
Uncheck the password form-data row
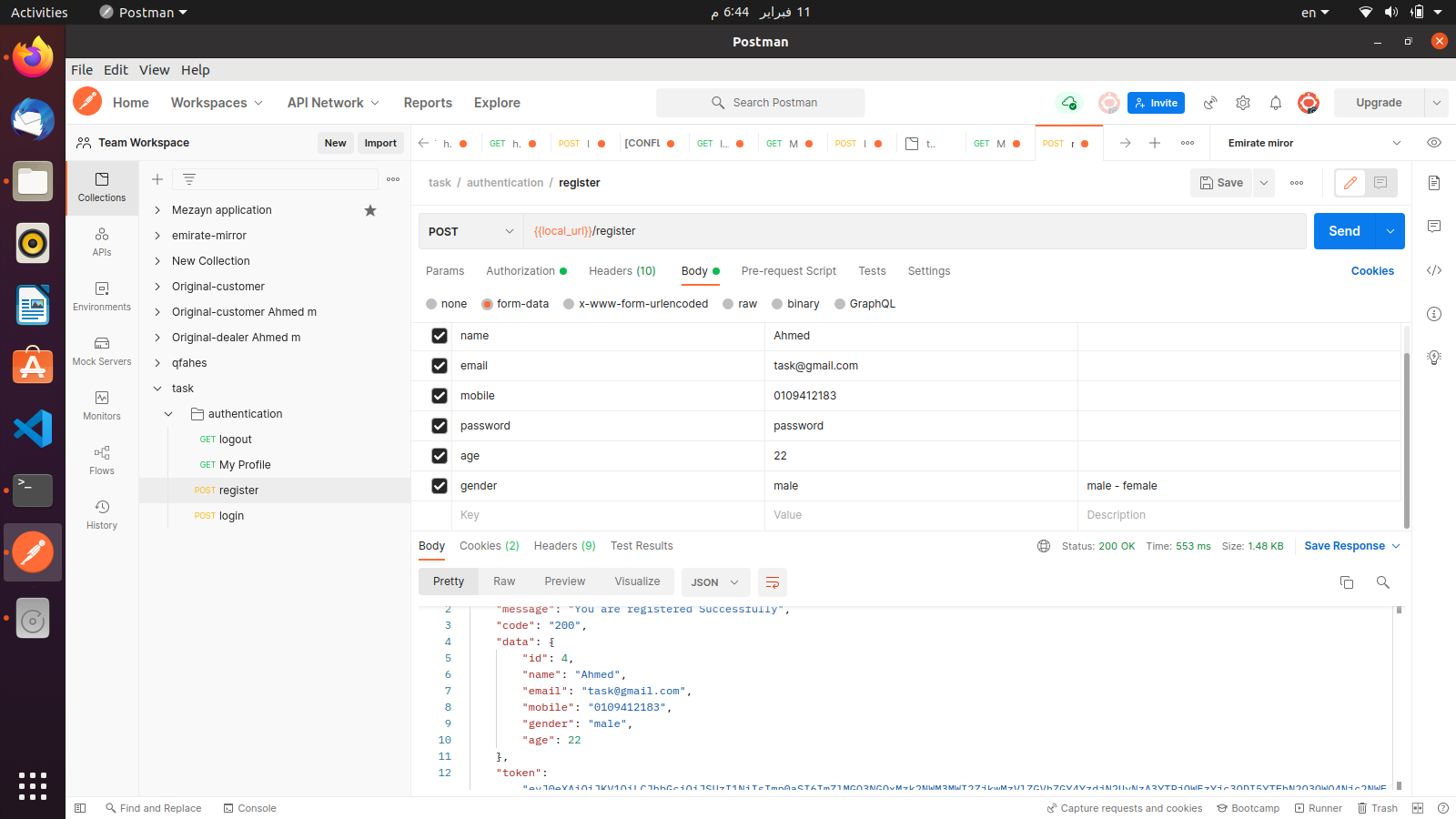(x=440, y=426)
